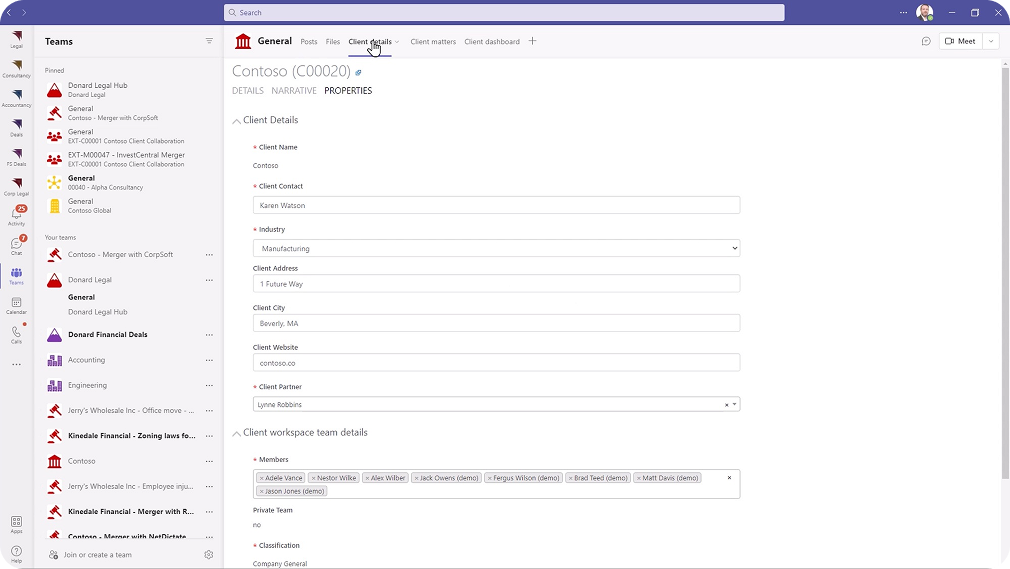Open the Client matters tab
The width and height of the screenshot is (1010, 569).
pyautogui.click(x=433, y=41)
